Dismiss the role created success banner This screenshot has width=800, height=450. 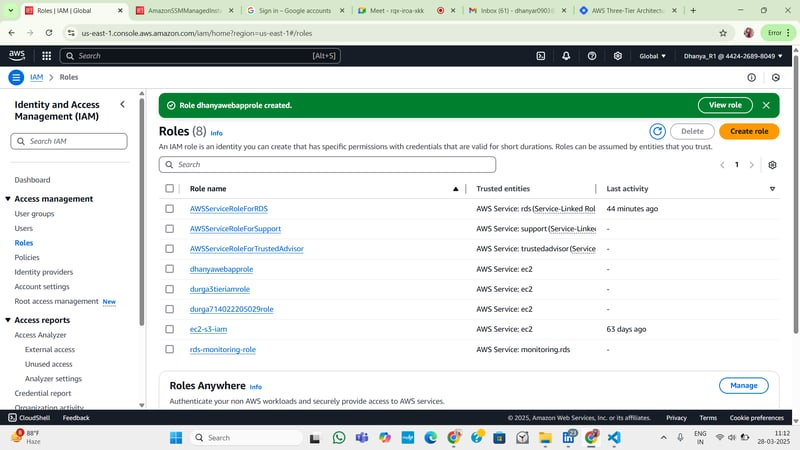[x=766, y=105]
